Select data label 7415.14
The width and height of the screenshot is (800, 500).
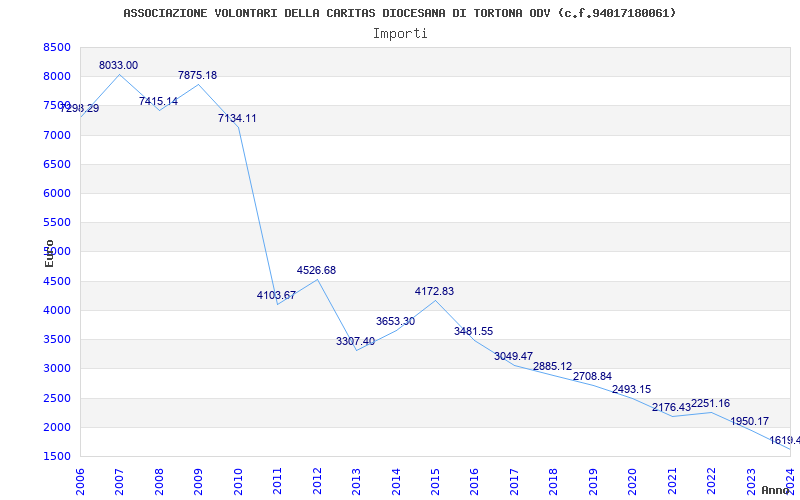[158, 101]
